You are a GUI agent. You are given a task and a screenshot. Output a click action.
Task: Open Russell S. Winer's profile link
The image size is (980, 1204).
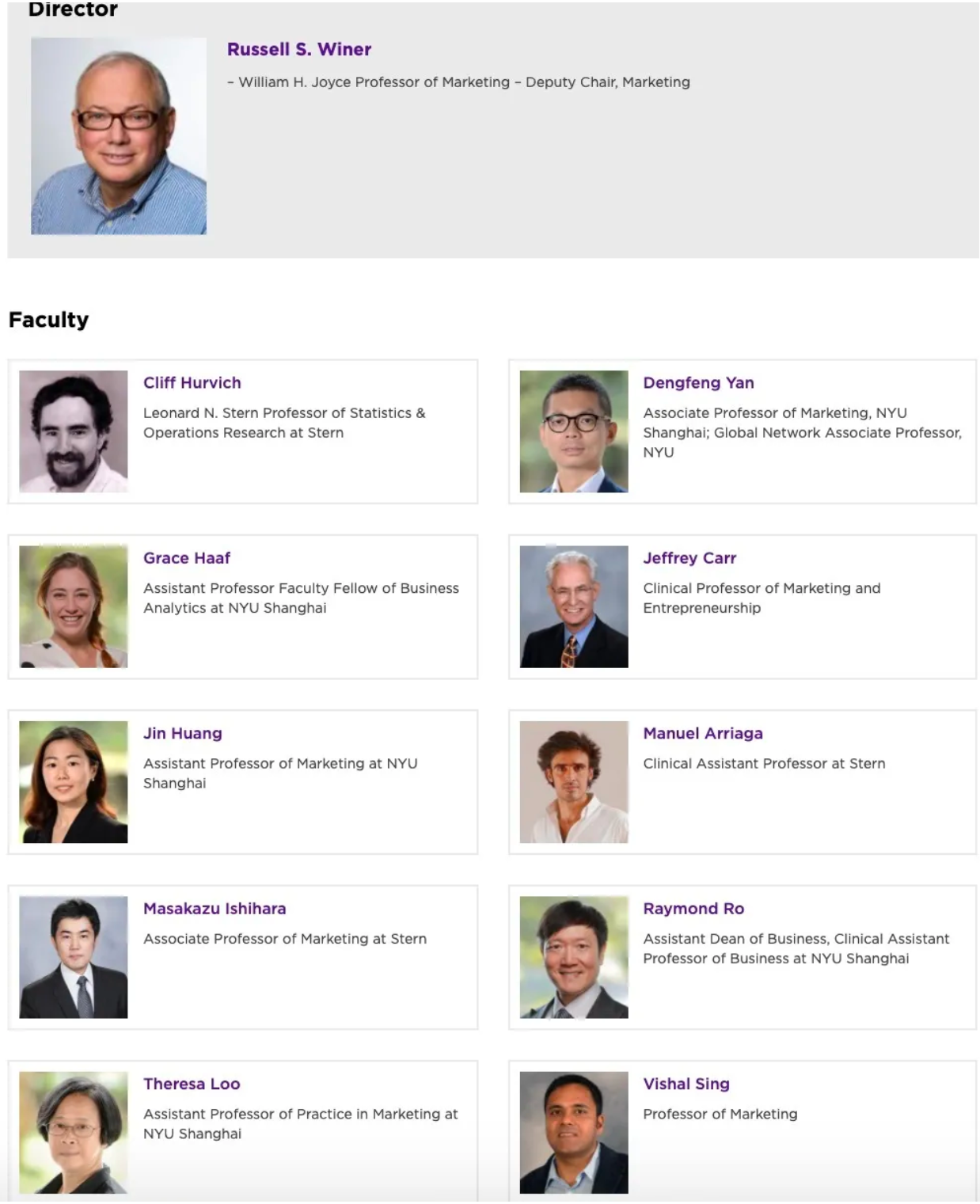pos(298,49)
